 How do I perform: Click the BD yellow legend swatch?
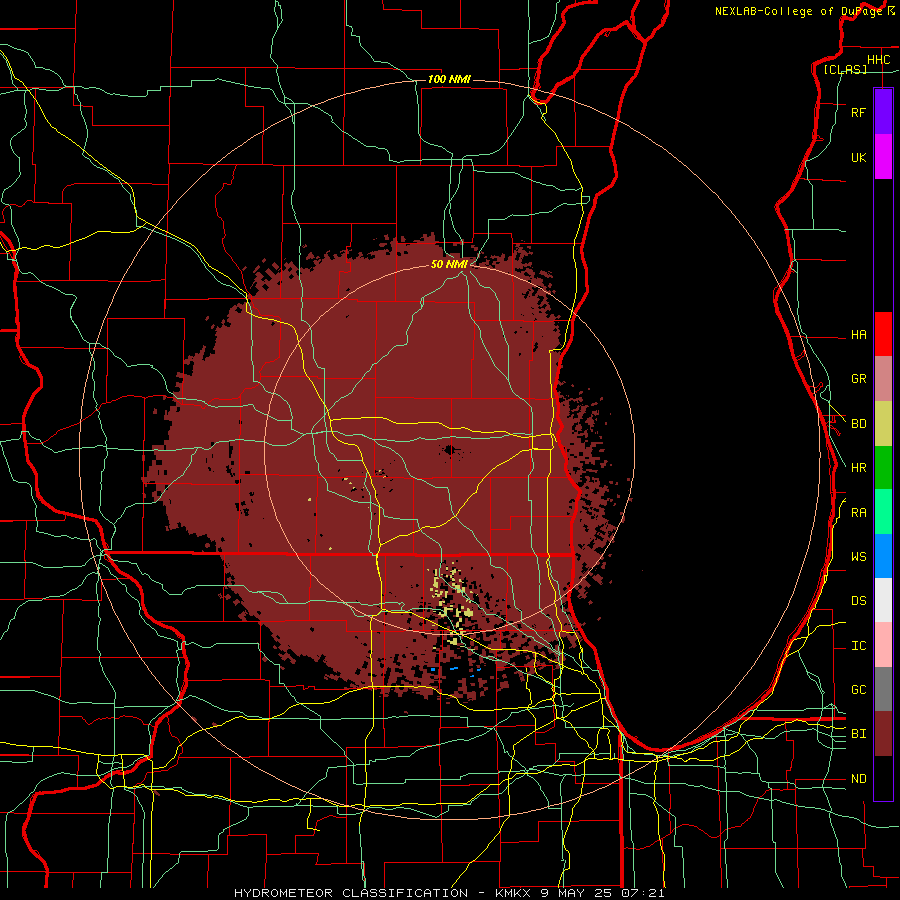883,424
